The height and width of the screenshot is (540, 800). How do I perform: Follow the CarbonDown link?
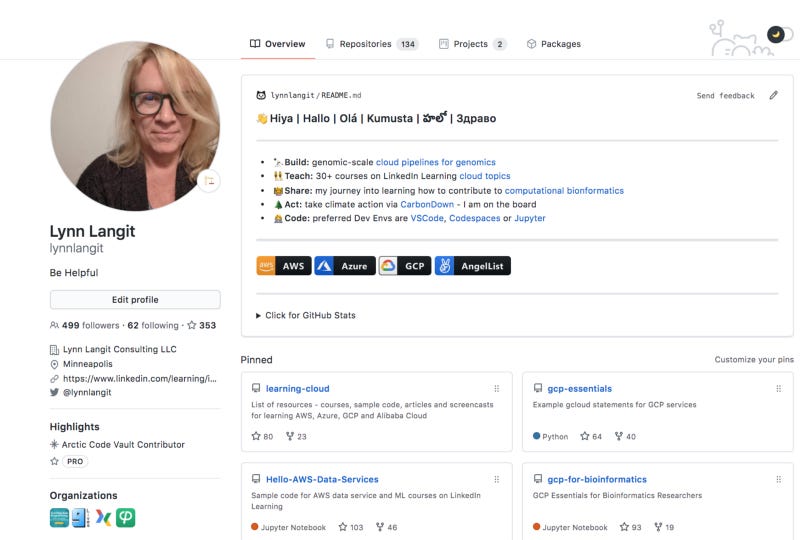tap(427, 204)
